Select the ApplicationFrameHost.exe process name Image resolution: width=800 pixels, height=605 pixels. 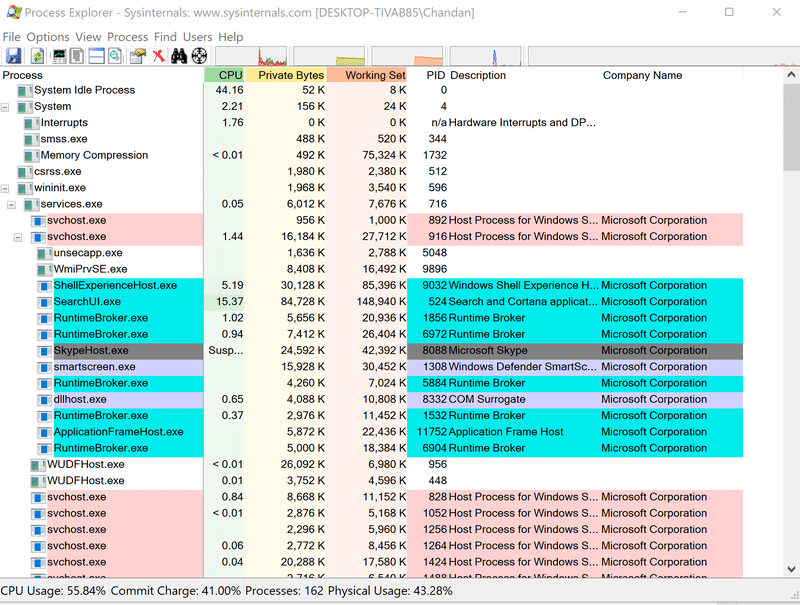tap(118, 432)
